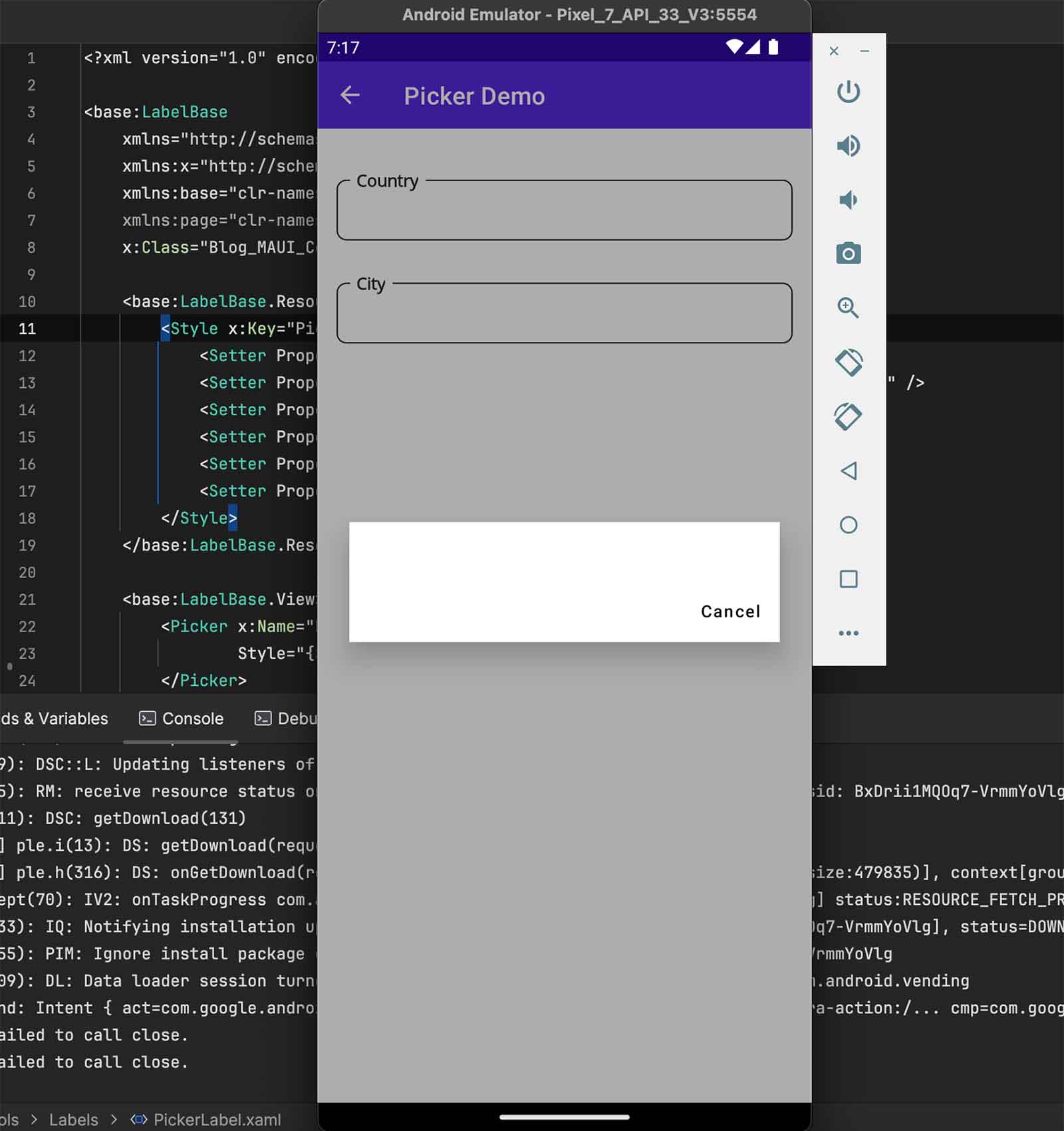Click the Style attribute on line 23
Image resolution: width=1064 pixels, height=1131 pixels.
[x=276, y=653]
